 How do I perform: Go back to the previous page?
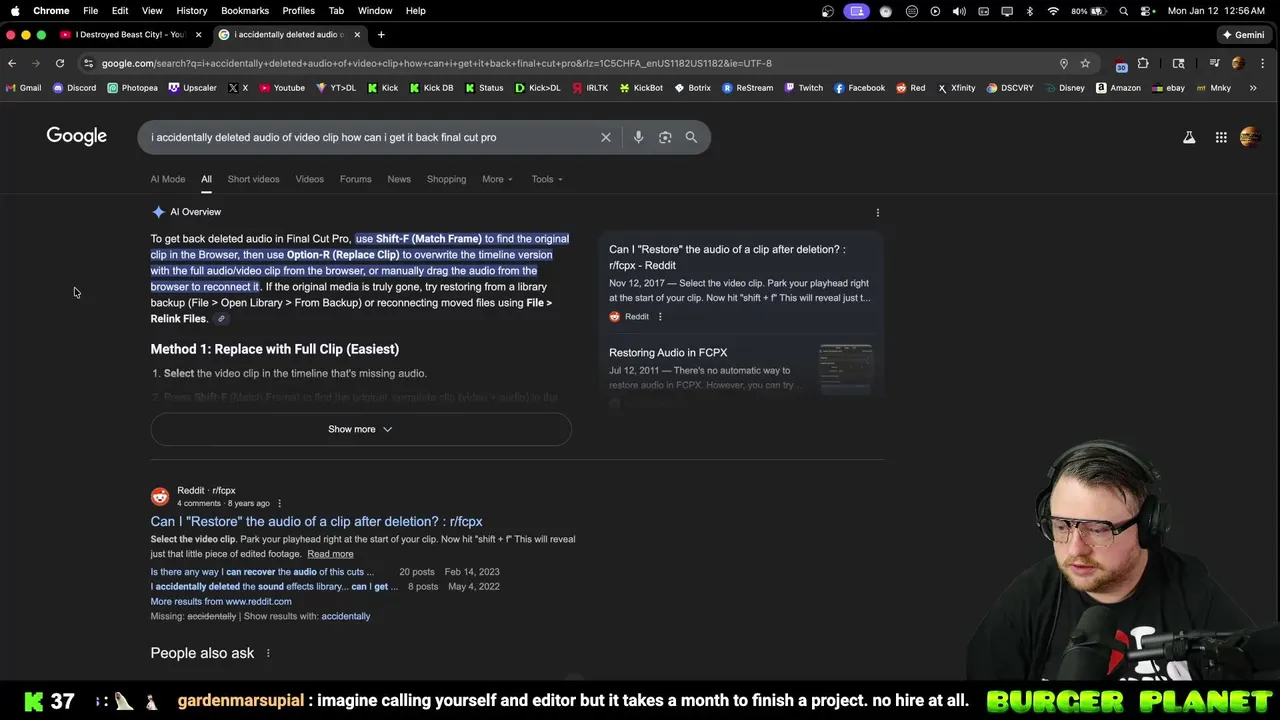tap(12, 63)
